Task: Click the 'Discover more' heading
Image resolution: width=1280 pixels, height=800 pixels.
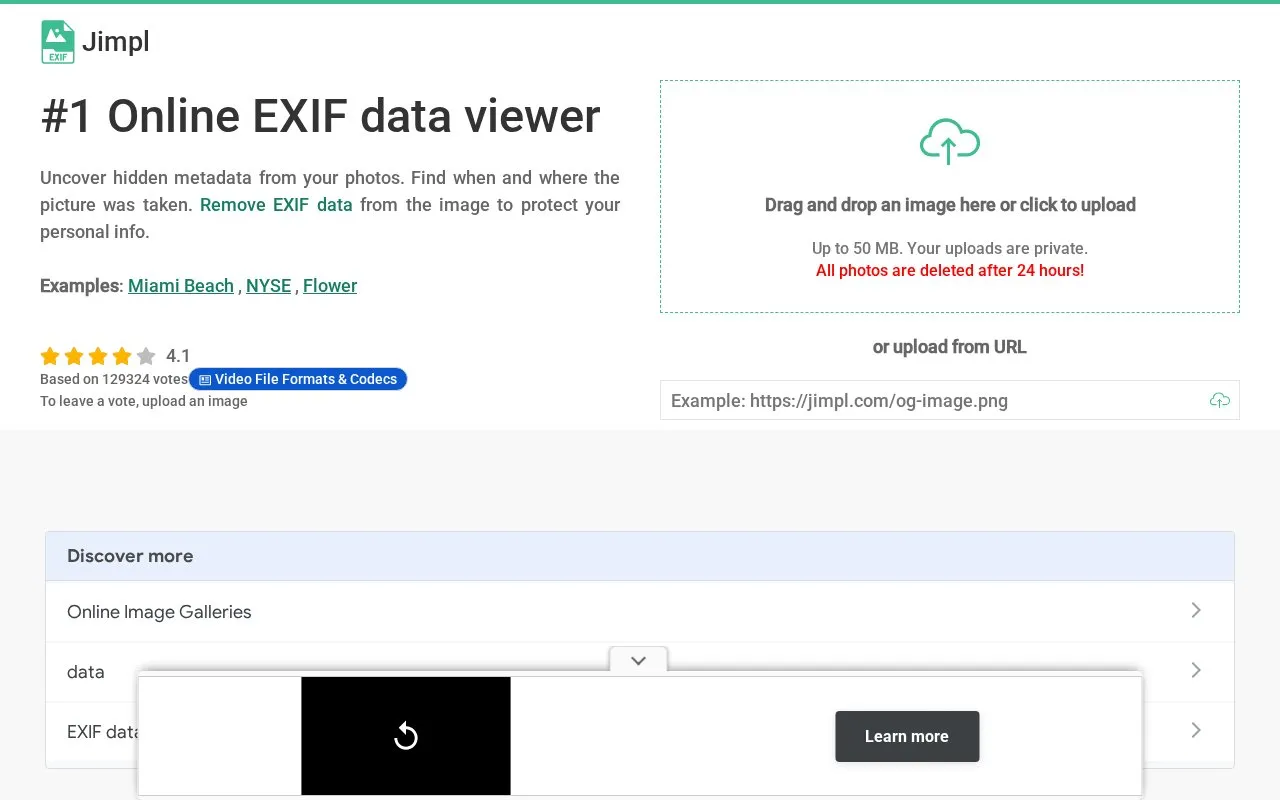Action: click(x=130, y=556)
